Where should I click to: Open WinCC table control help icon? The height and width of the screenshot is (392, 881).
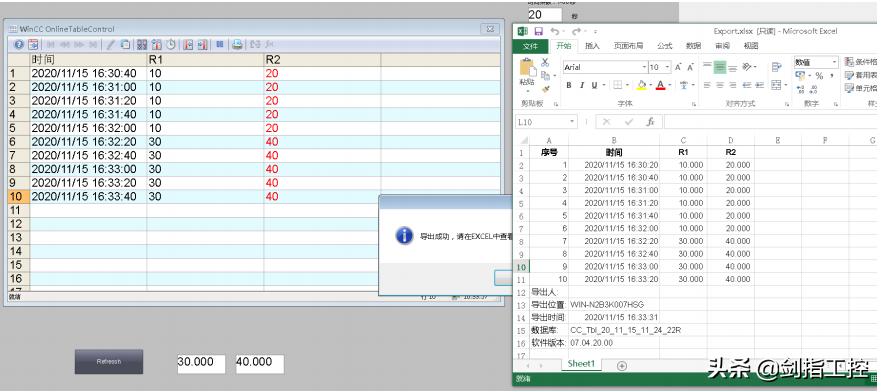pos(19,44)
